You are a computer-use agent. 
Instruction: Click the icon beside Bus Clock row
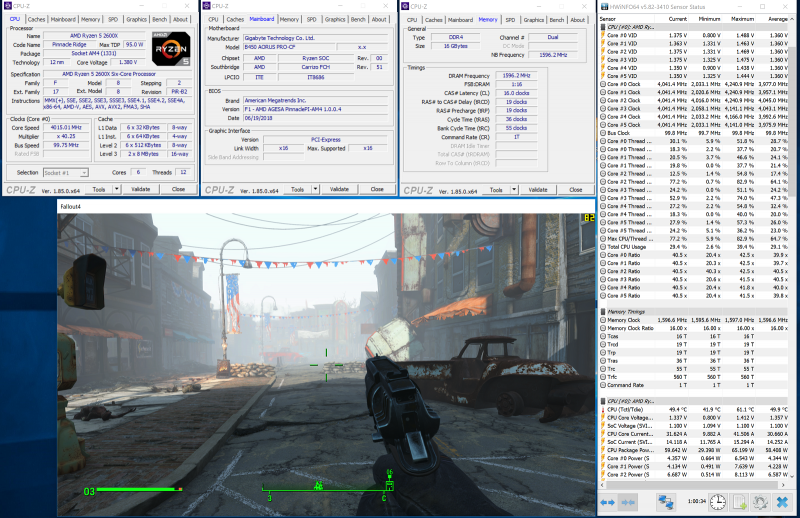tap(603, 133)
